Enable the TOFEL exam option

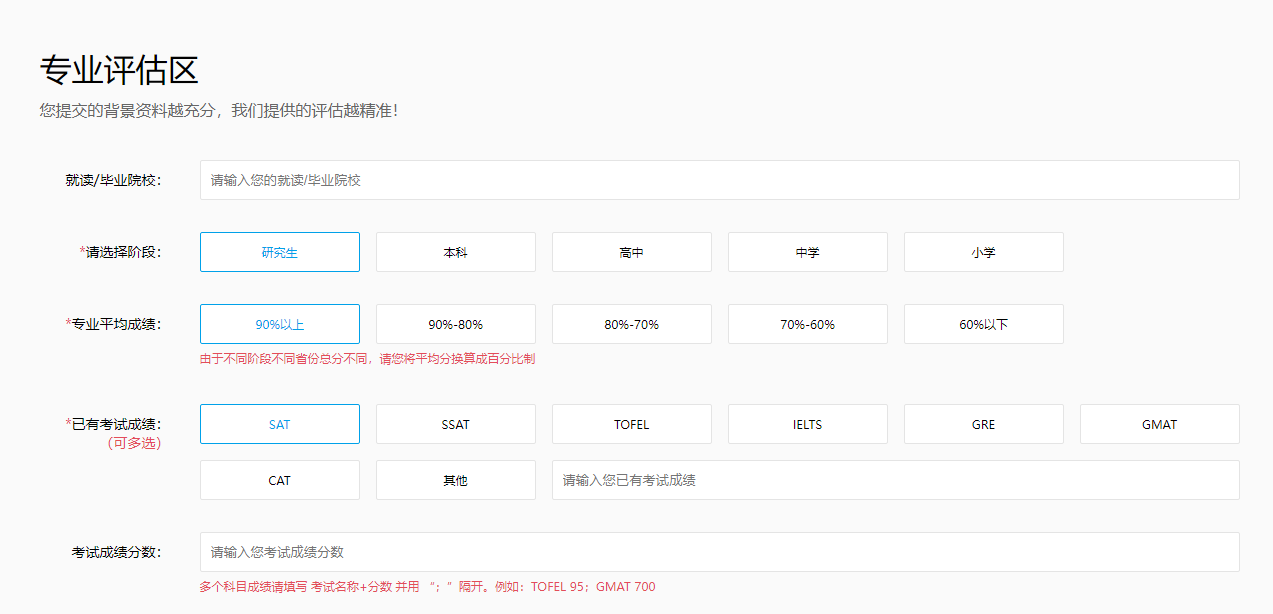[x=632, y=424]
